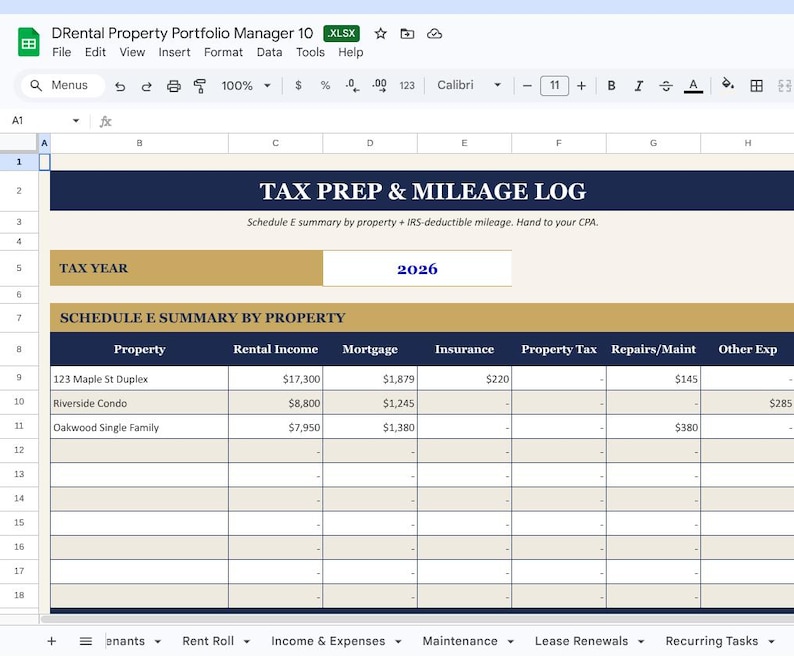Viewport: 794px width, 656px height.
Task: Open the File menu
Action: coord(62,52)
